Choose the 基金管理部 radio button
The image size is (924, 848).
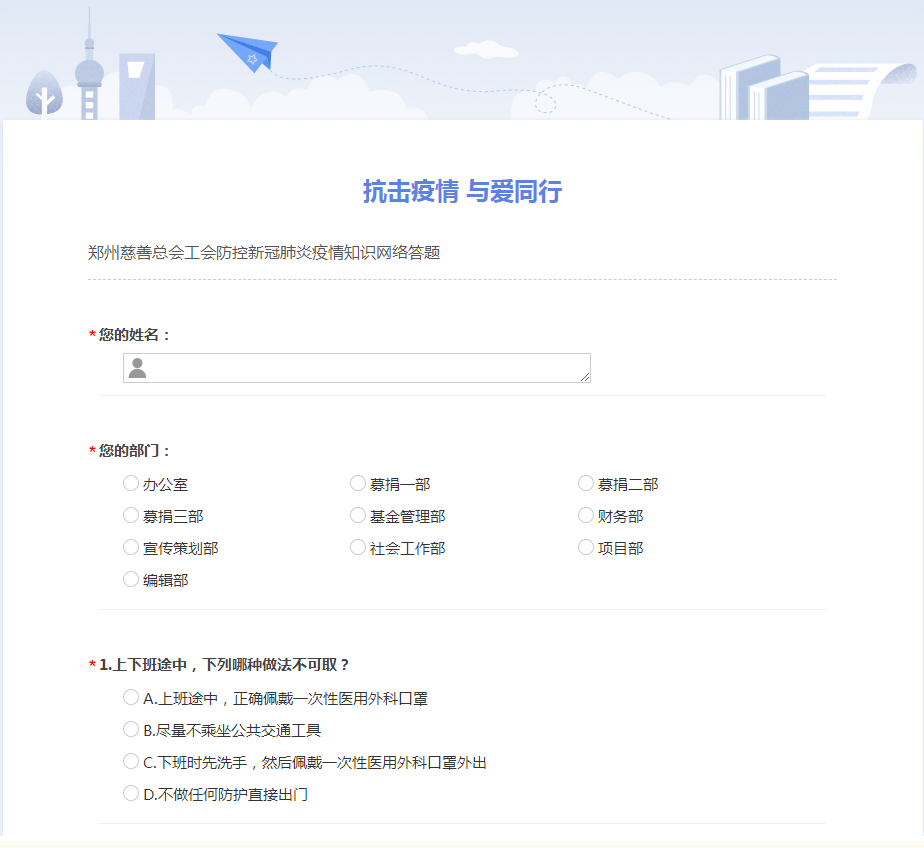click(x=358, y=516)
